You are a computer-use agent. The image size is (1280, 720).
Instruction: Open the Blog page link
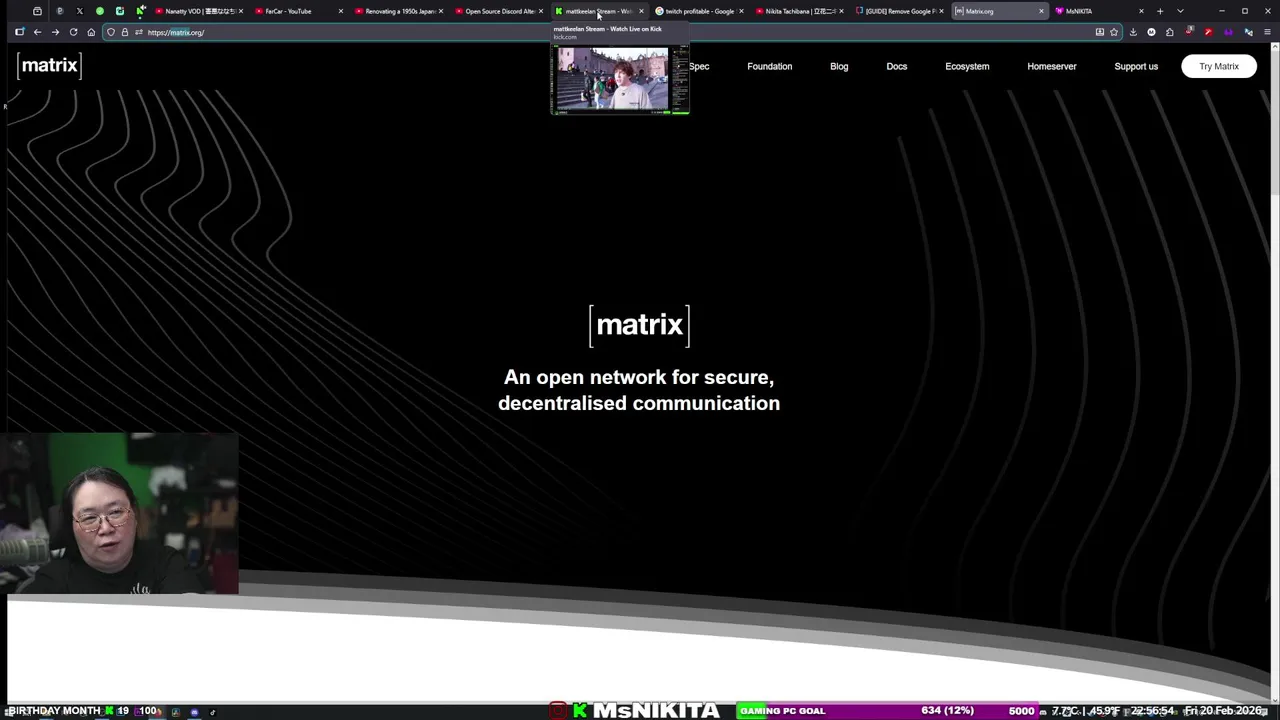pyautogui.click(x=839, y=66)
